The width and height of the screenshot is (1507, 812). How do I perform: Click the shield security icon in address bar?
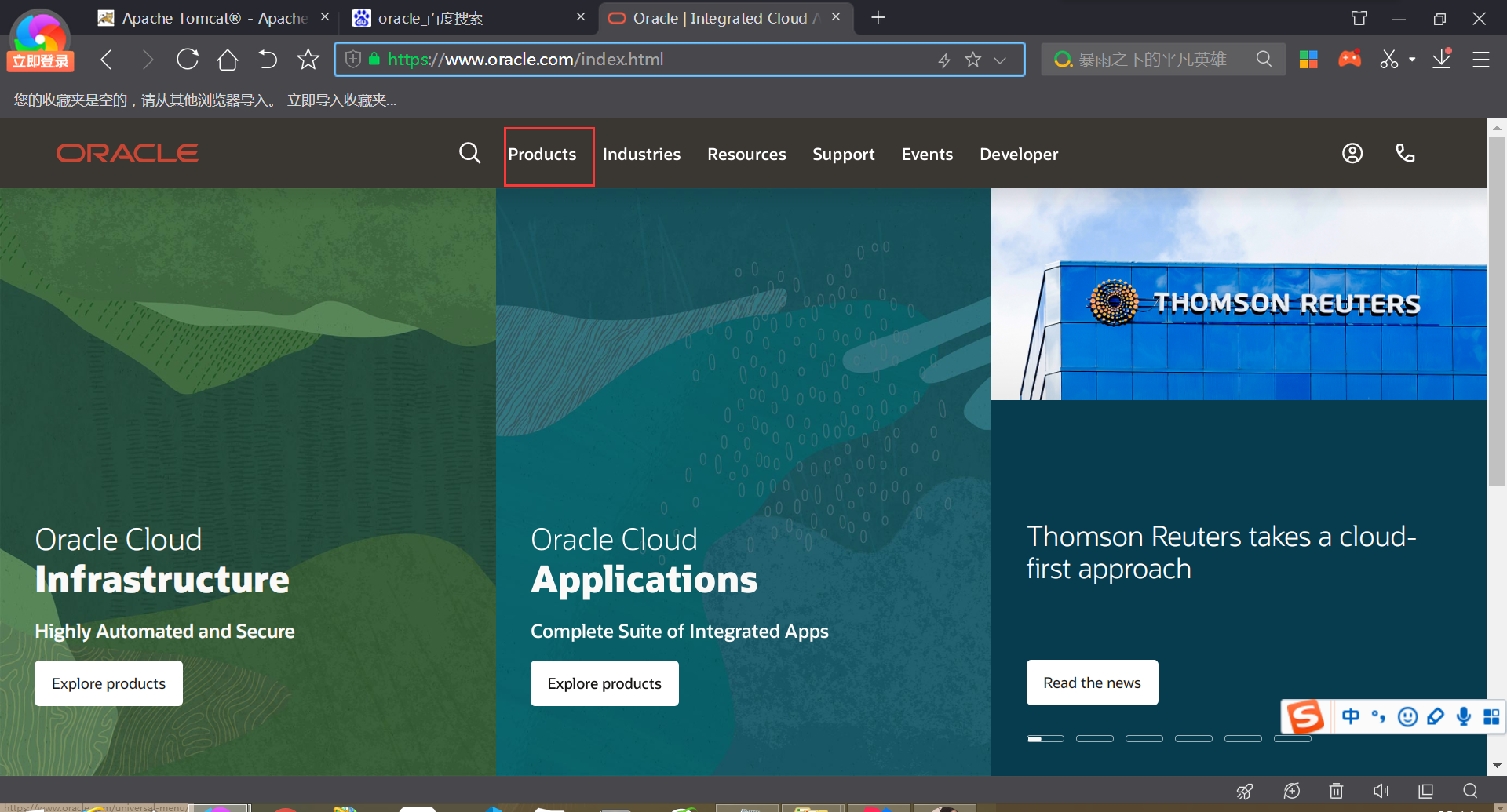(x=353, y=59)
